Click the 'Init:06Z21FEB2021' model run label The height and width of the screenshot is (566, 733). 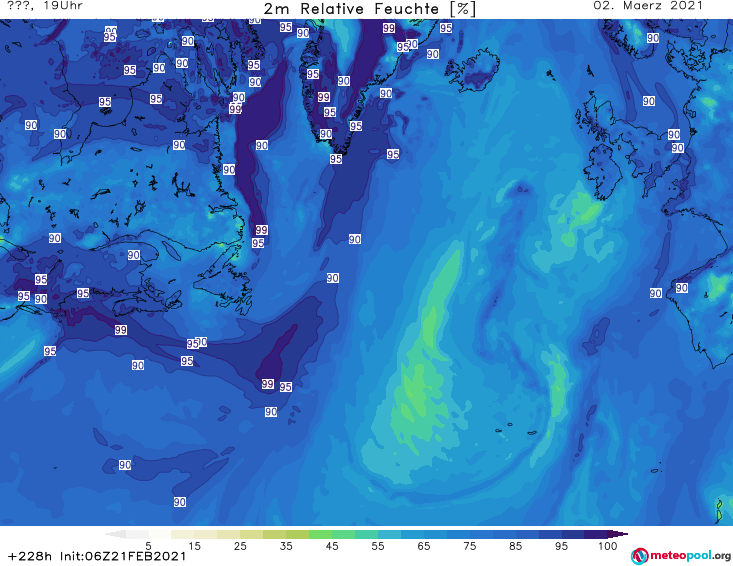point(123,556)
